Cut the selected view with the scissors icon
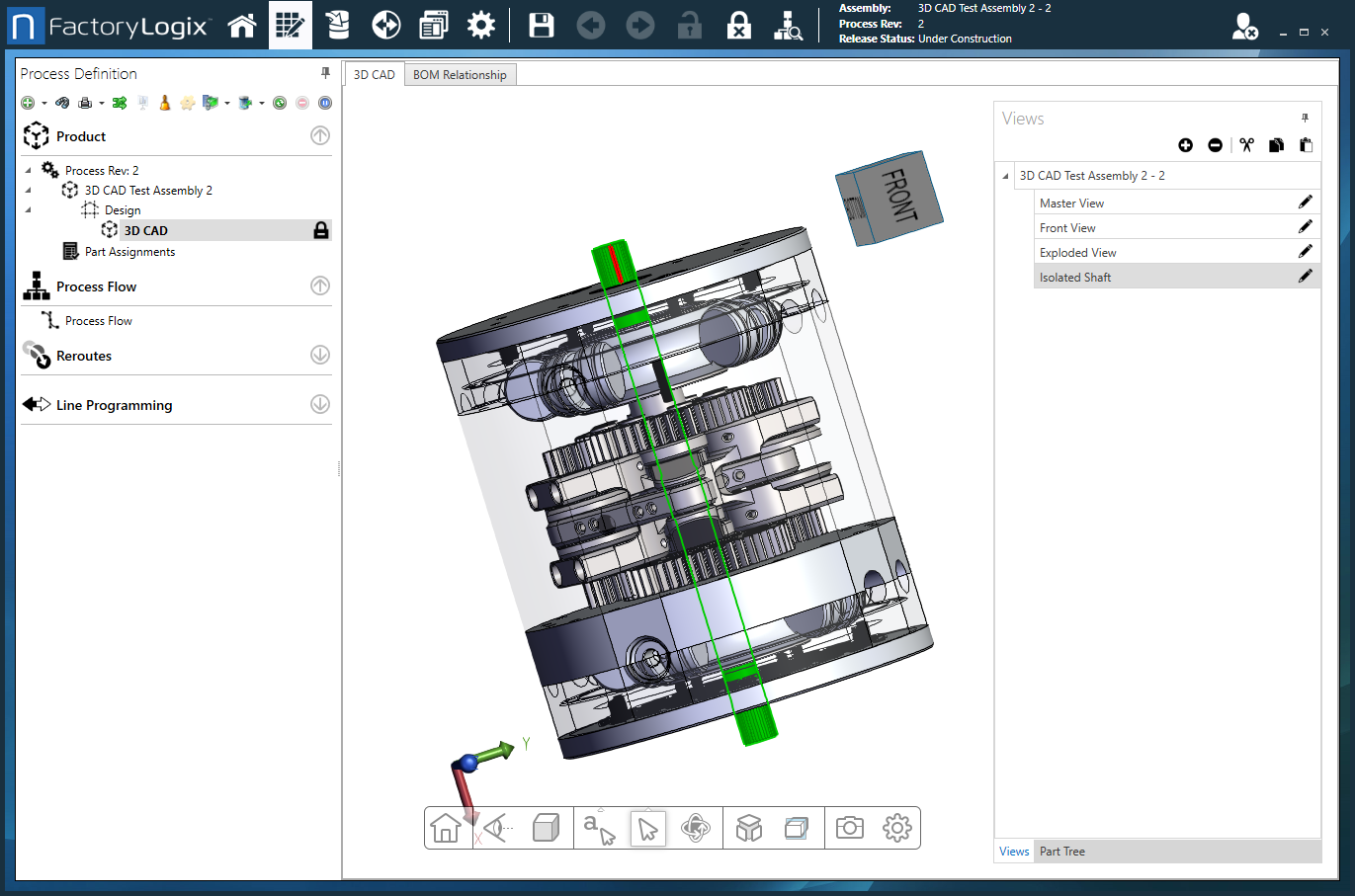 click(1246, 144)
